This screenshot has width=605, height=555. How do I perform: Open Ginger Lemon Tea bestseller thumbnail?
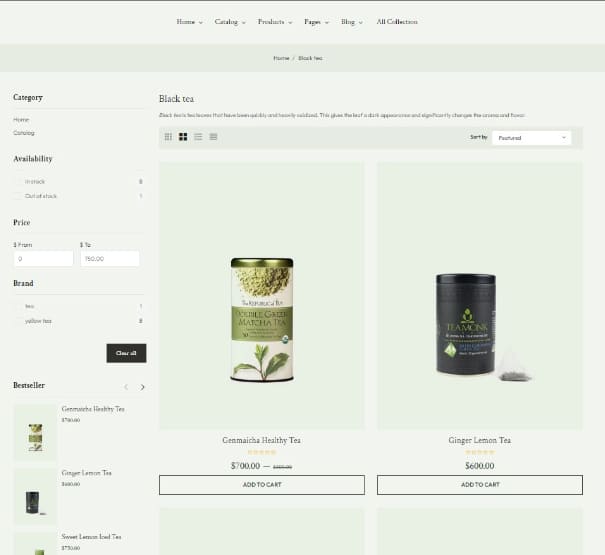point(35,496)
